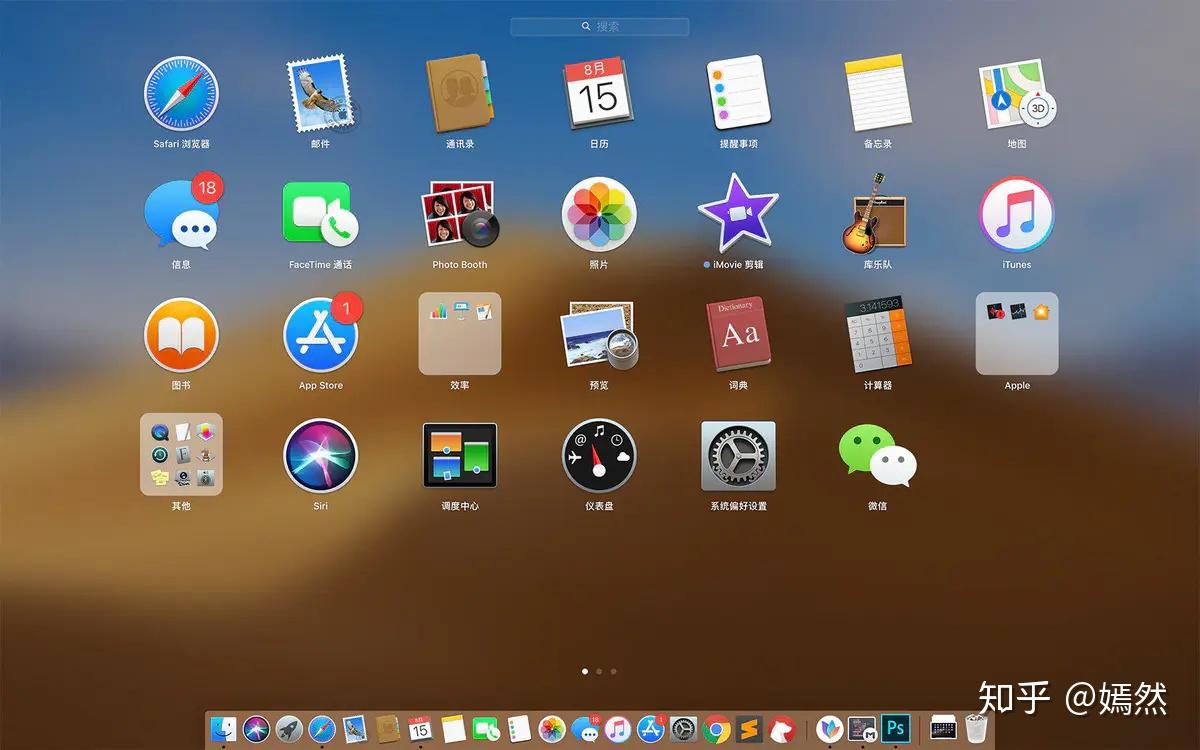Open the Apple folder
Viewport: 1200px width, 750px height.
(x=1017, y=334)
